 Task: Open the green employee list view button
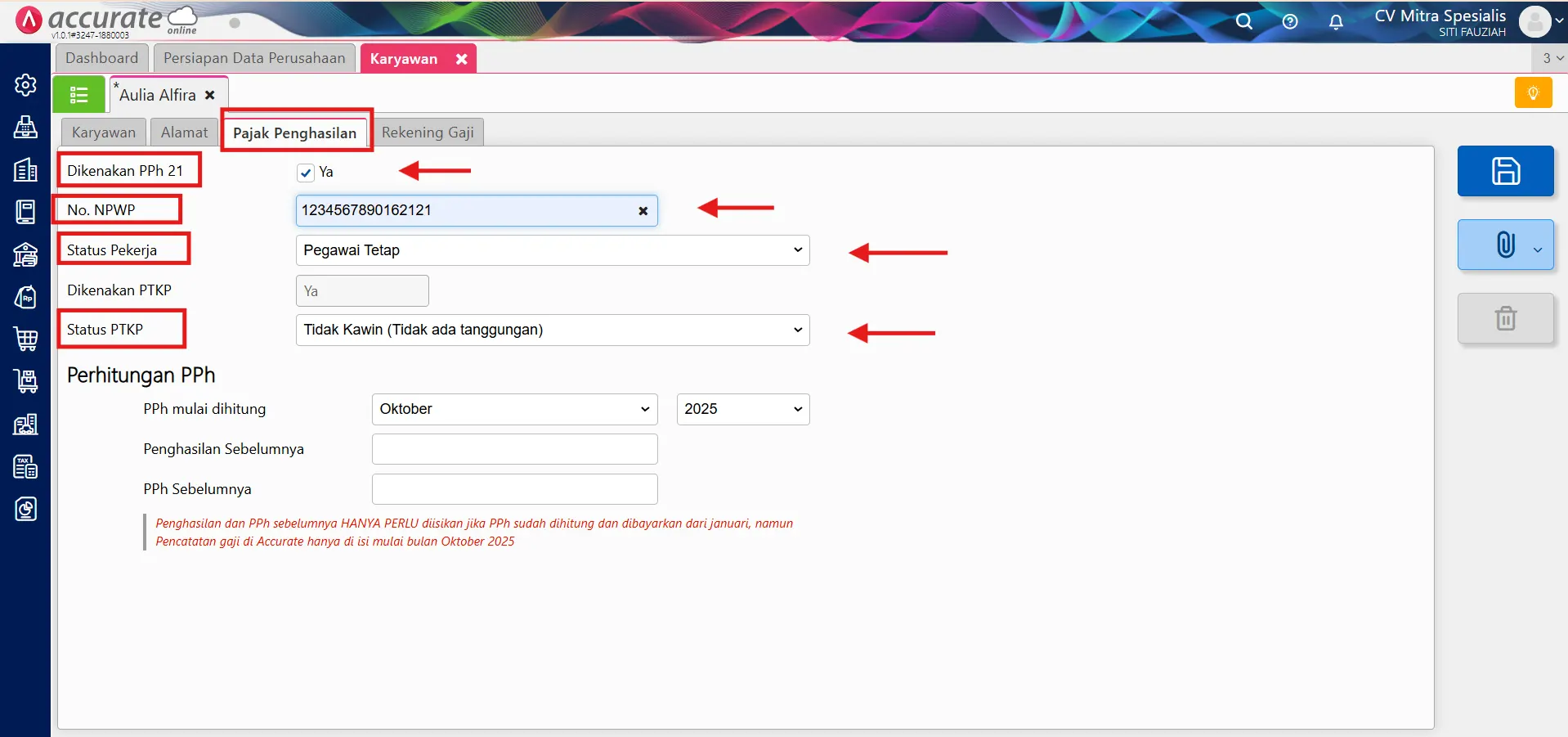pos(79,95)
